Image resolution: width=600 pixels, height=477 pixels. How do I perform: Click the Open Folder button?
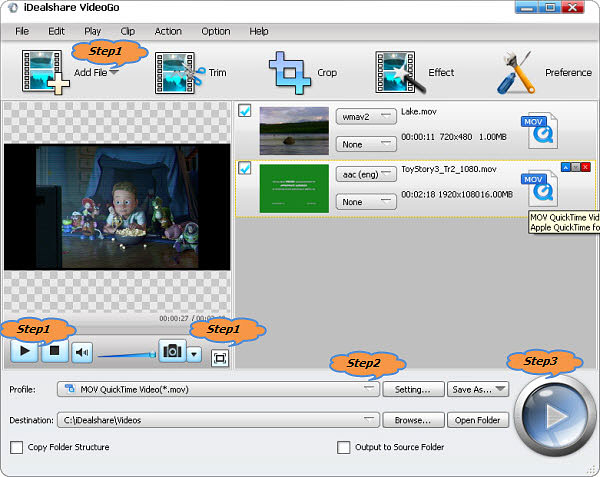coord(478,420)
